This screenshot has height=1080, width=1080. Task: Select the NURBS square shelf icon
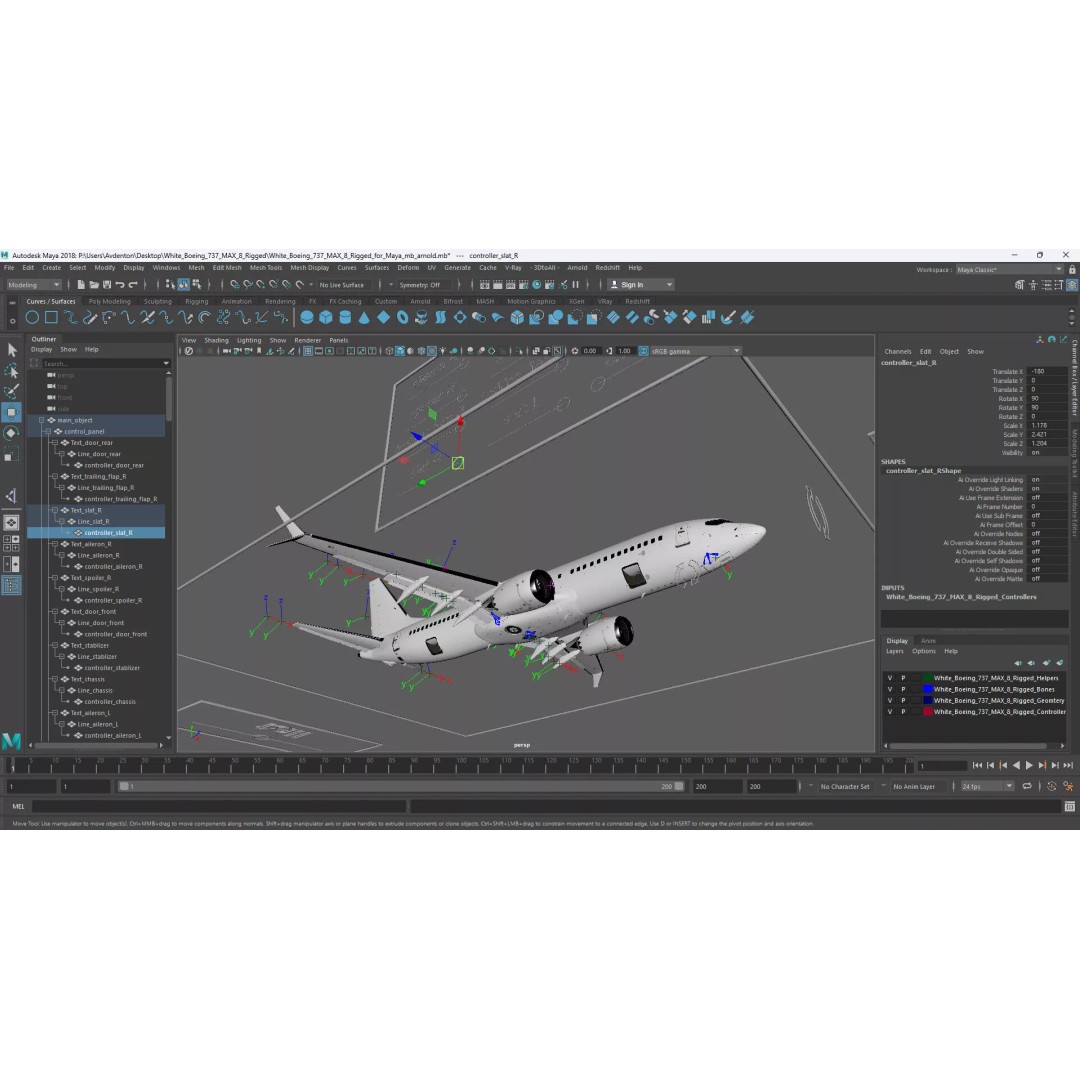click(51, 318)
